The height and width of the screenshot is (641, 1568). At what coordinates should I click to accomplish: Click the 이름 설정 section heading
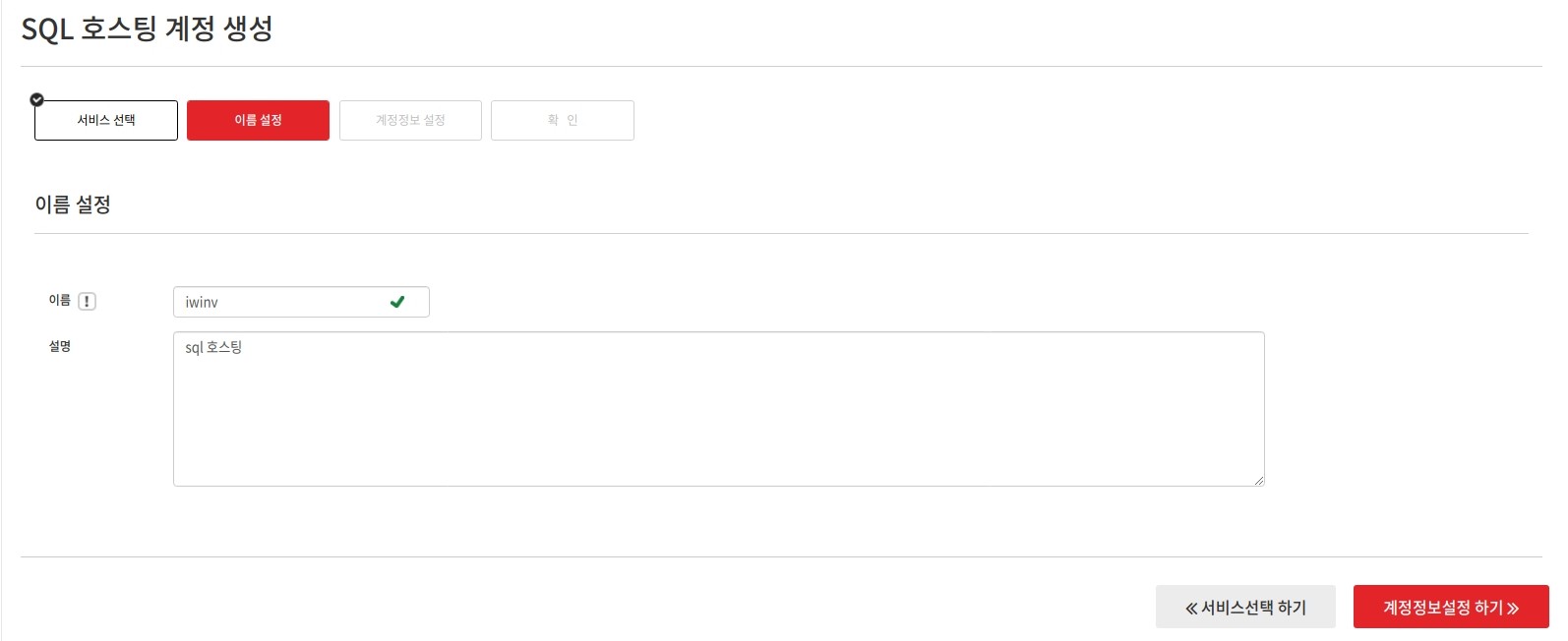pos(73,204)
